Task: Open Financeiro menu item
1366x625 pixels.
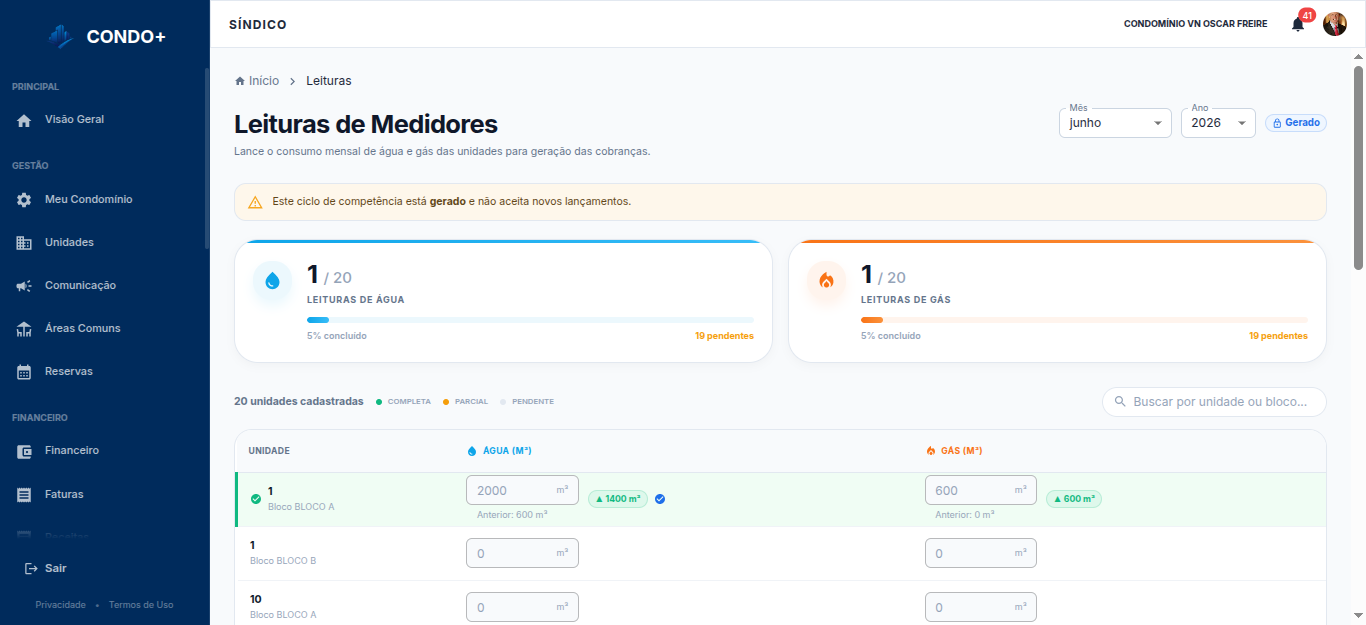Action: click(x=105, y=451)
